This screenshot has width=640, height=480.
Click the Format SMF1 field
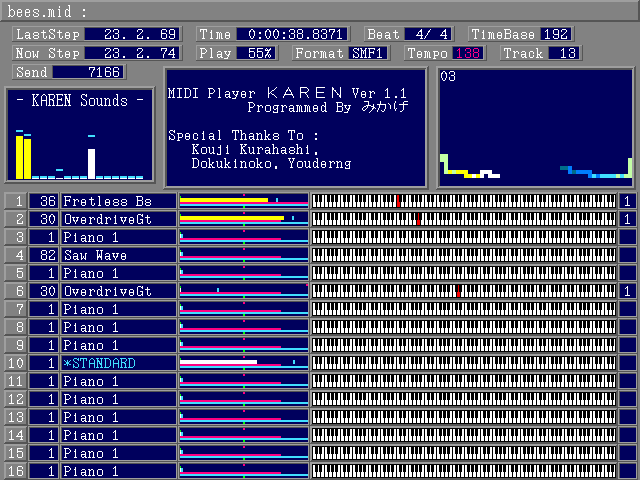(x=370, y=53)
